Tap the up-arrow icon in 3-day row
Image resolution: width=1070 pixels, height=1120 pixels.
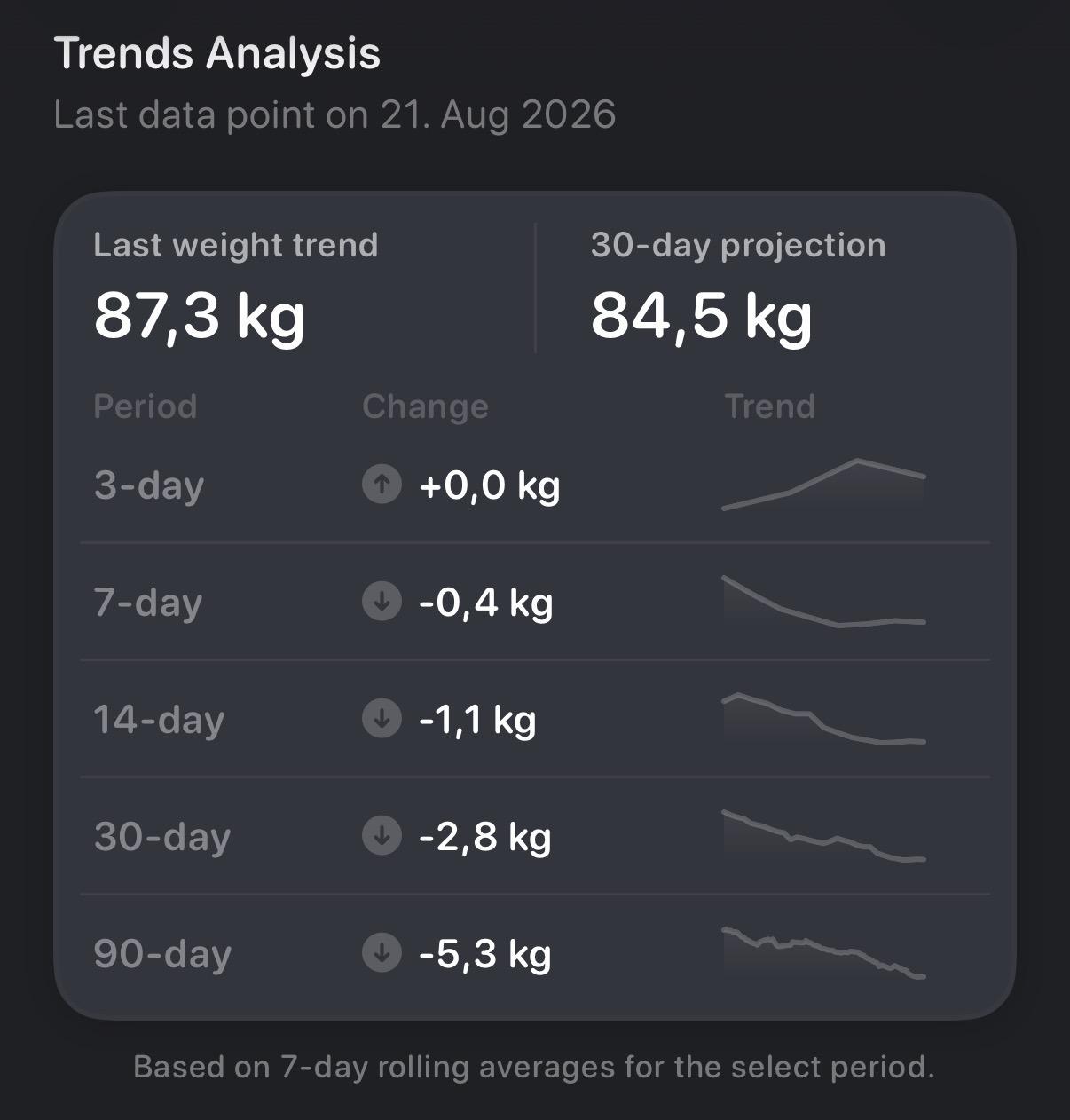tap(382, 485)
